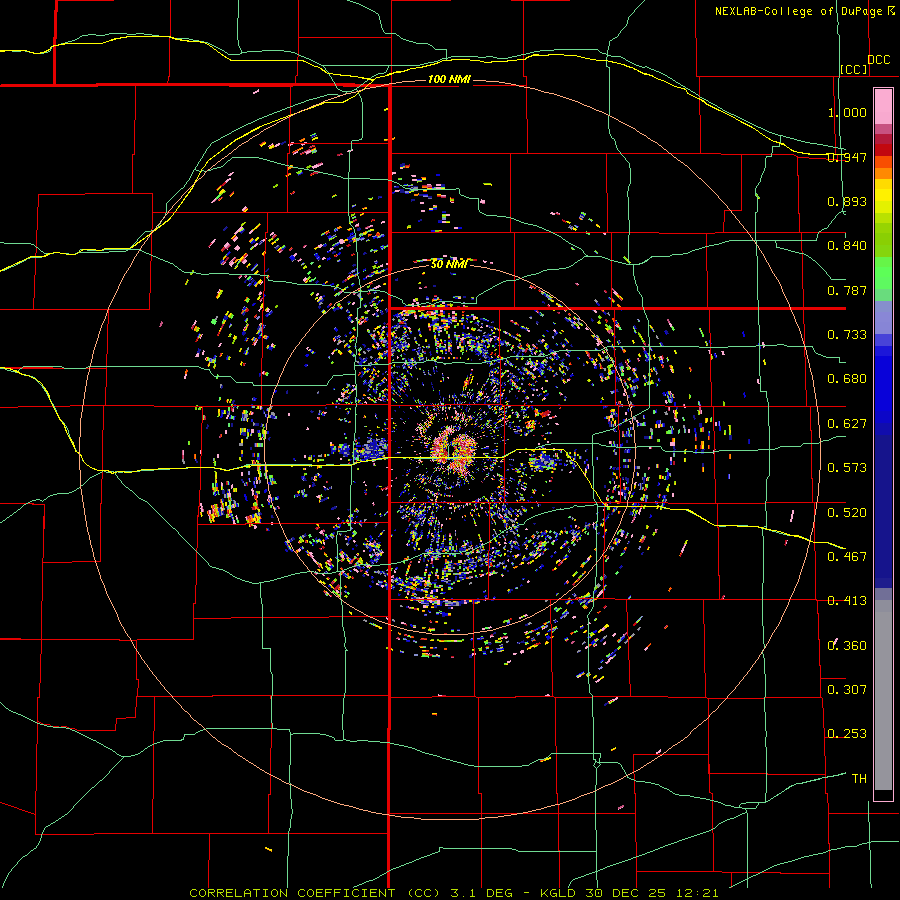The width and height of the screenshot is (900, 900).
Task: Click the gray lower segment of color bar
Action: point(883,695)
